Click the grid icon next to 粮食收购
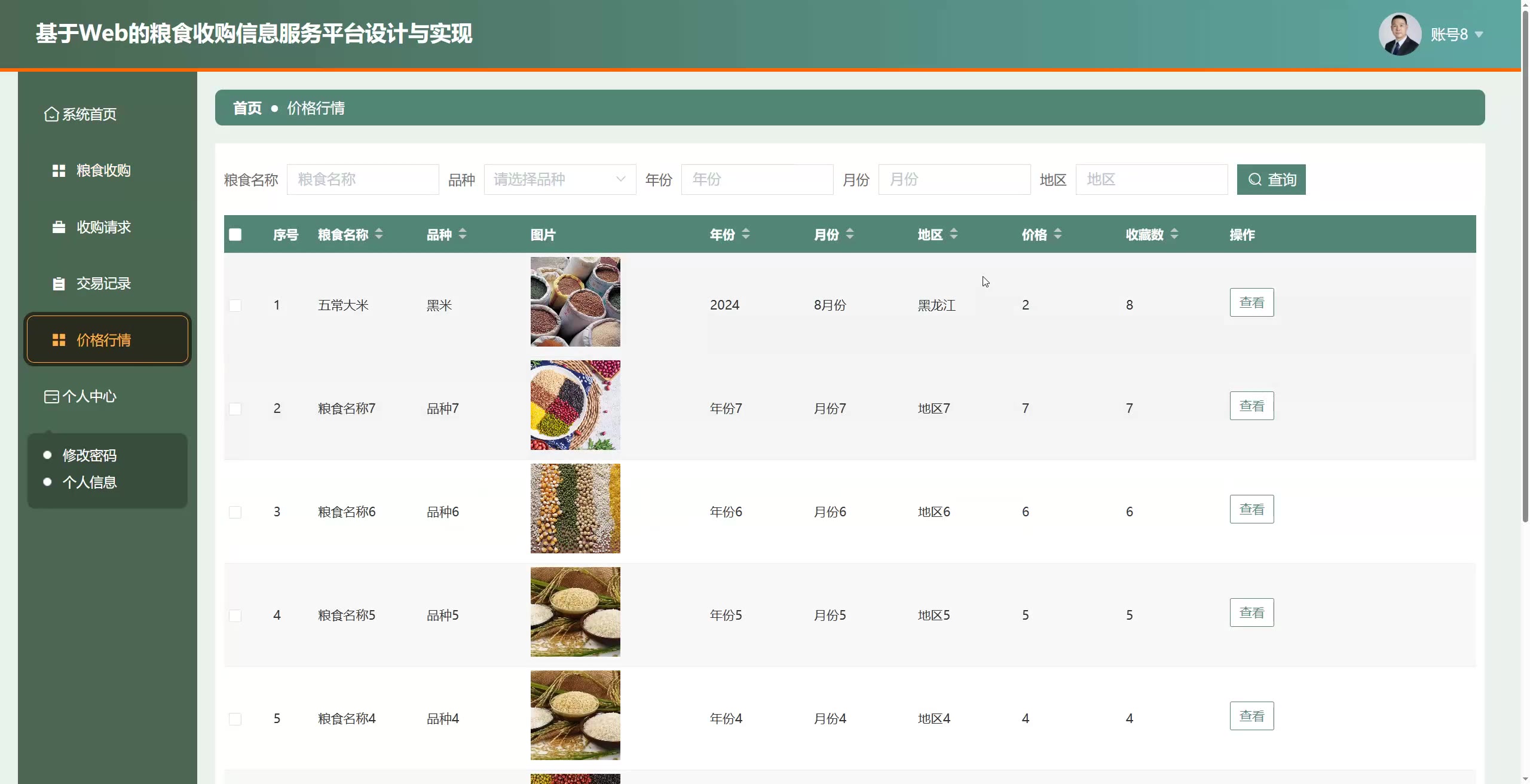1530x784 pixels. 59,171
